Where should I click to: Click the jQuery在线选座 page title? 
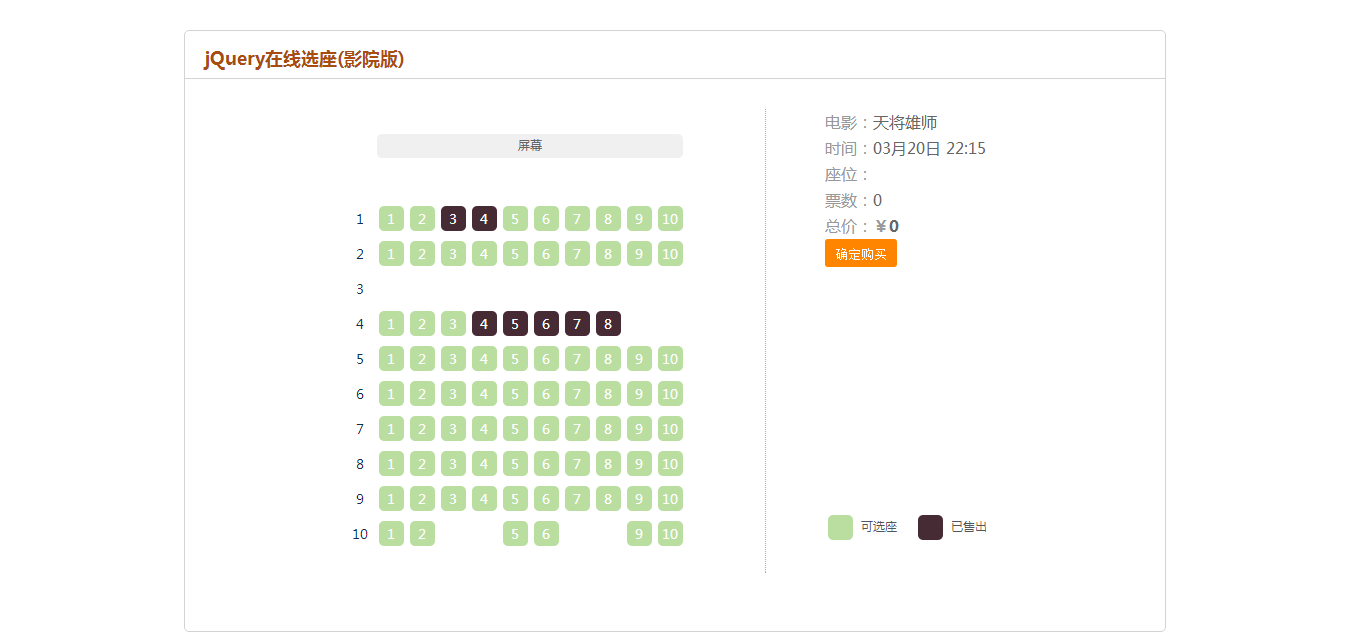coord(304,59)
